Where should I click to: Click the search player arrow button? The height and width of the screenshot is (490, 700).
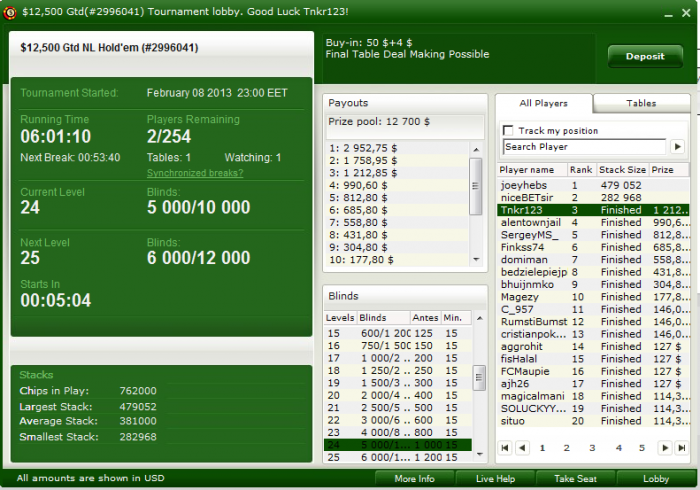point(678,146)
